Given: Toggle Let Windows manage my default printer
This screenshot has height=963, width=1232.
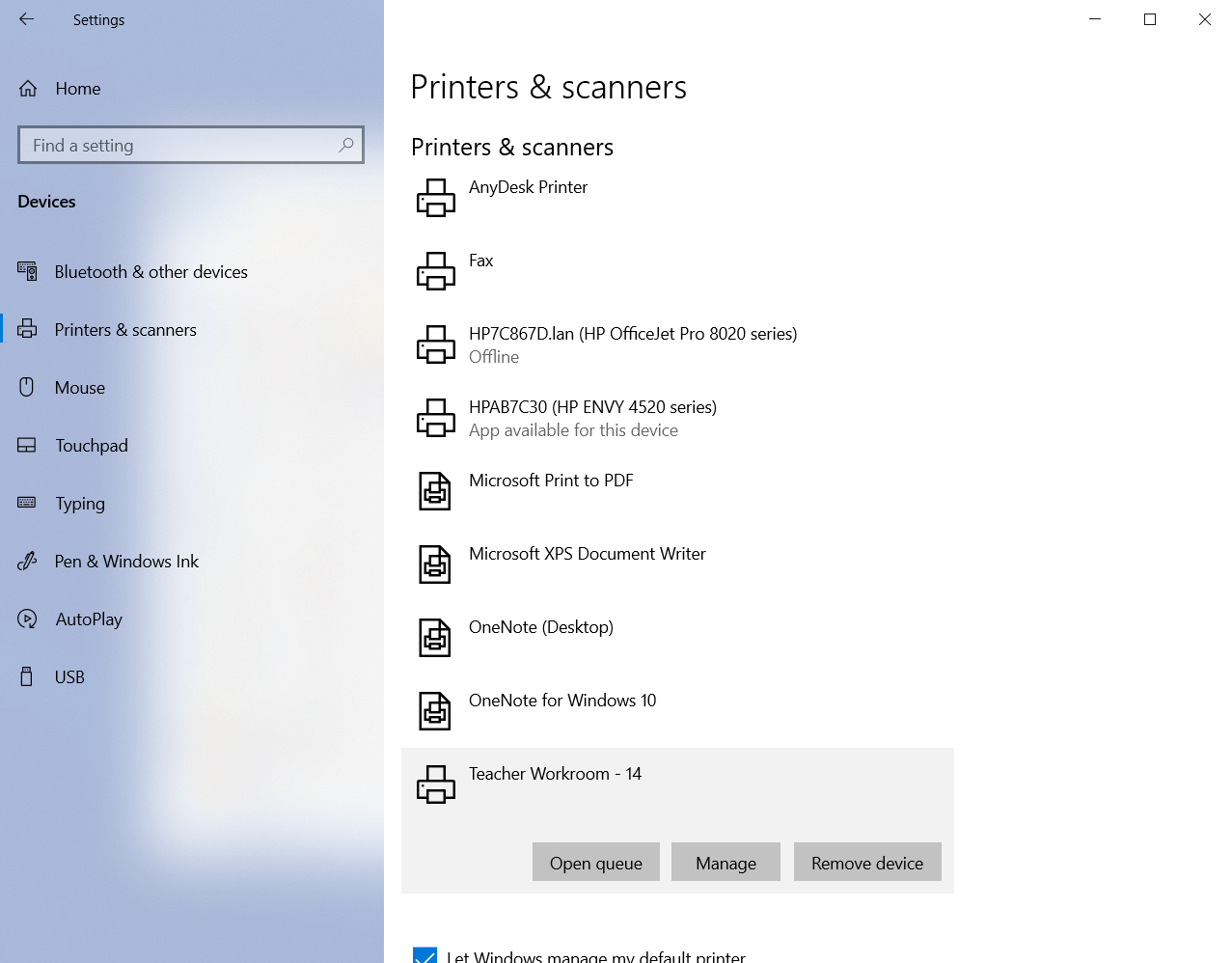Looking at the screenshot, I should tap(424, 955).
